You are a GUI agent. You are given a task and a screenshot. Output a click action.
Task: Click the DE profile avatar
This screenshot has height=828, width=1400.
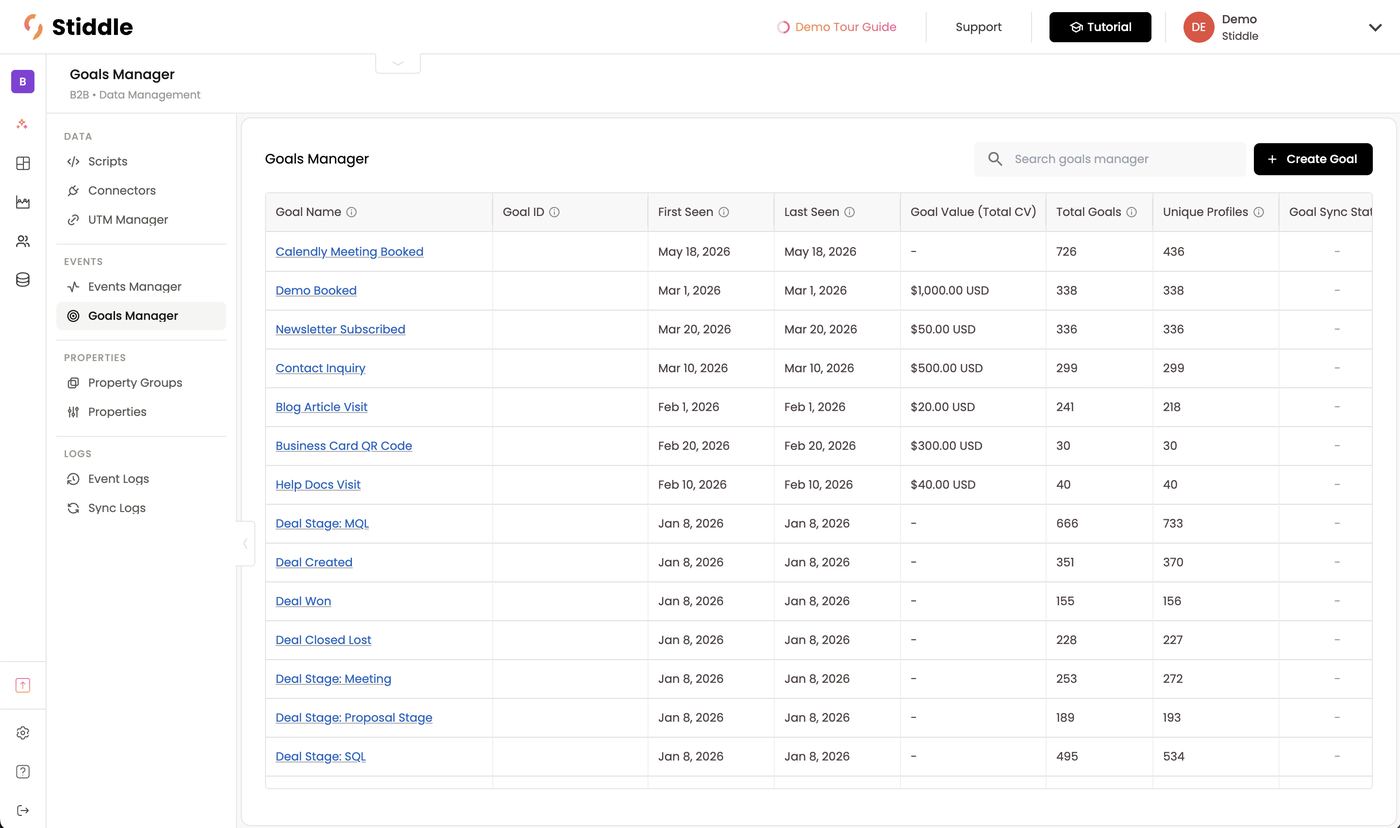coord(1198,27)
